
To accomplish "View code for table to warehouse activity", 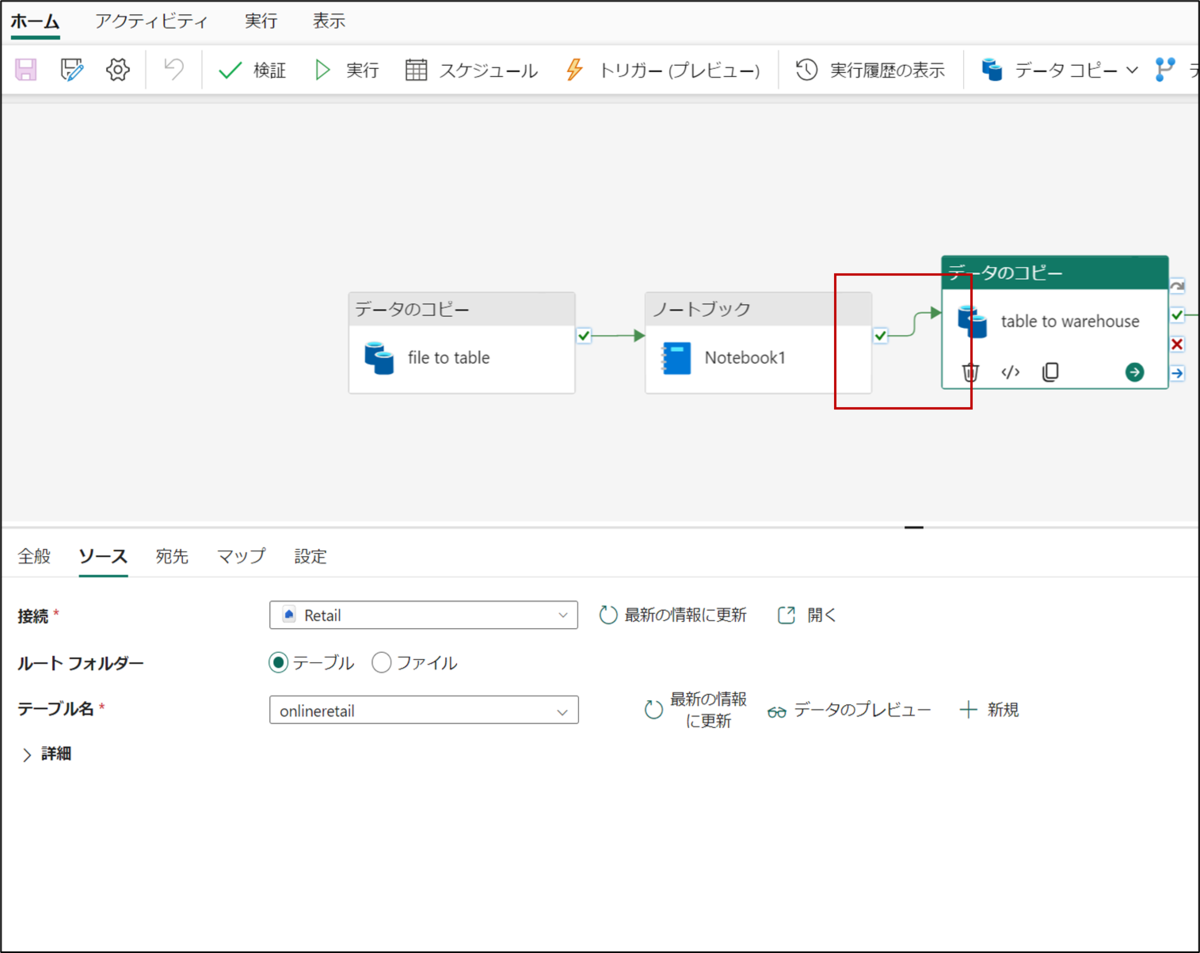I will tap(1010, 372).
